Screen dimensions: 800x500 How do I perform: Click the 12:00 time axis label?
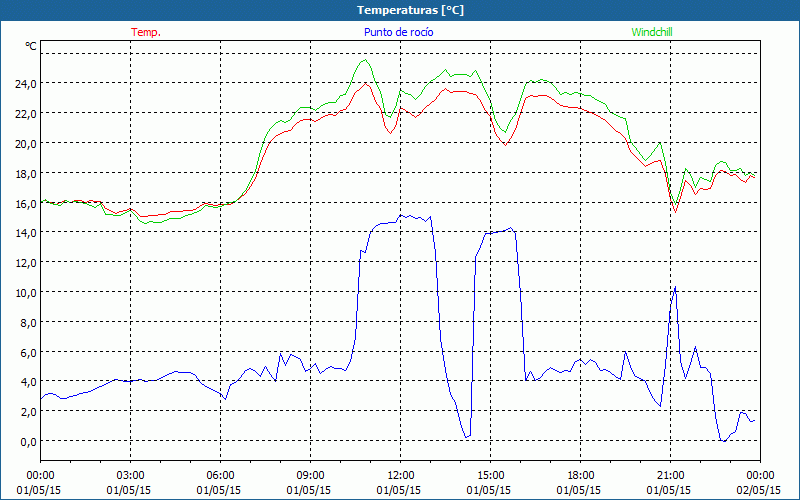[x=401, y=476]
